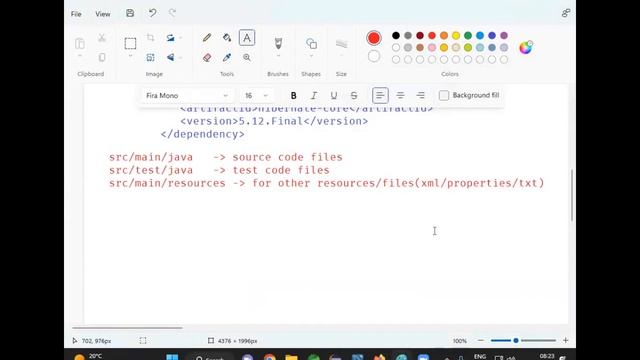The height and width of the screenshot is (360, 640).
Task: Open the View menu
Action: tap(102, 14)
